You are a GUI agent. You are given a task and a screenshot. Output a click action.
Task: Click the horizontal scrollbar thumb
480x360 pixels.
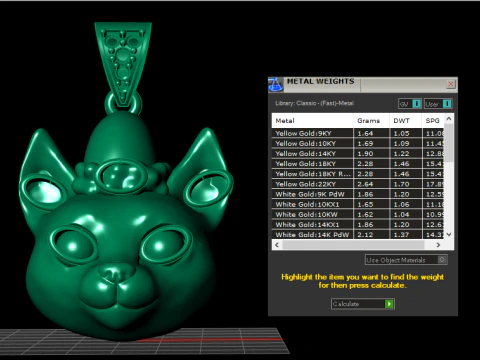point(353,245)
